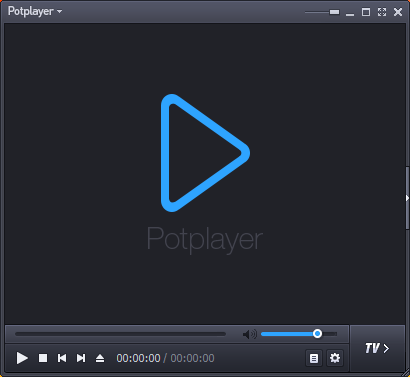This screenshot has width=410, height=377.
Task: Skip to the next track icon
Action: tap(81, 358)
